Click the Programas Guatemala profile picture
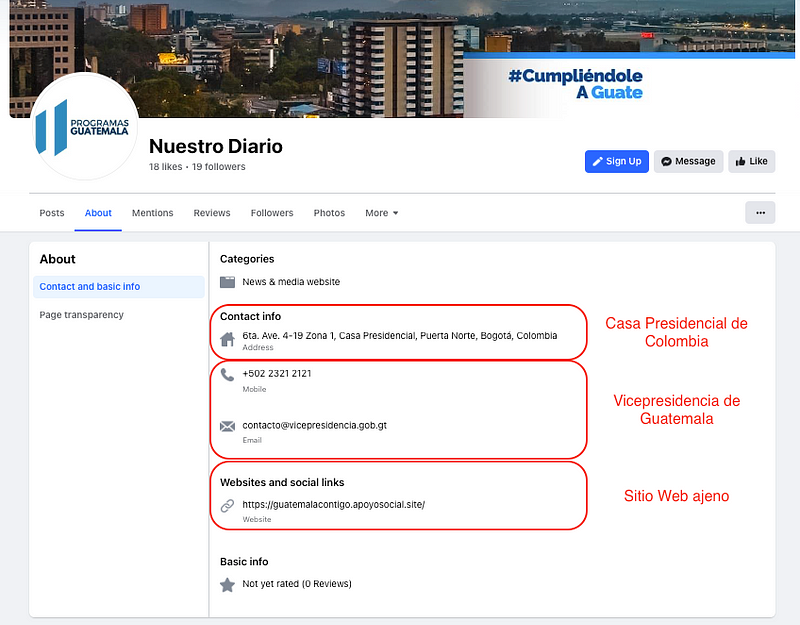 coord(85,127)
